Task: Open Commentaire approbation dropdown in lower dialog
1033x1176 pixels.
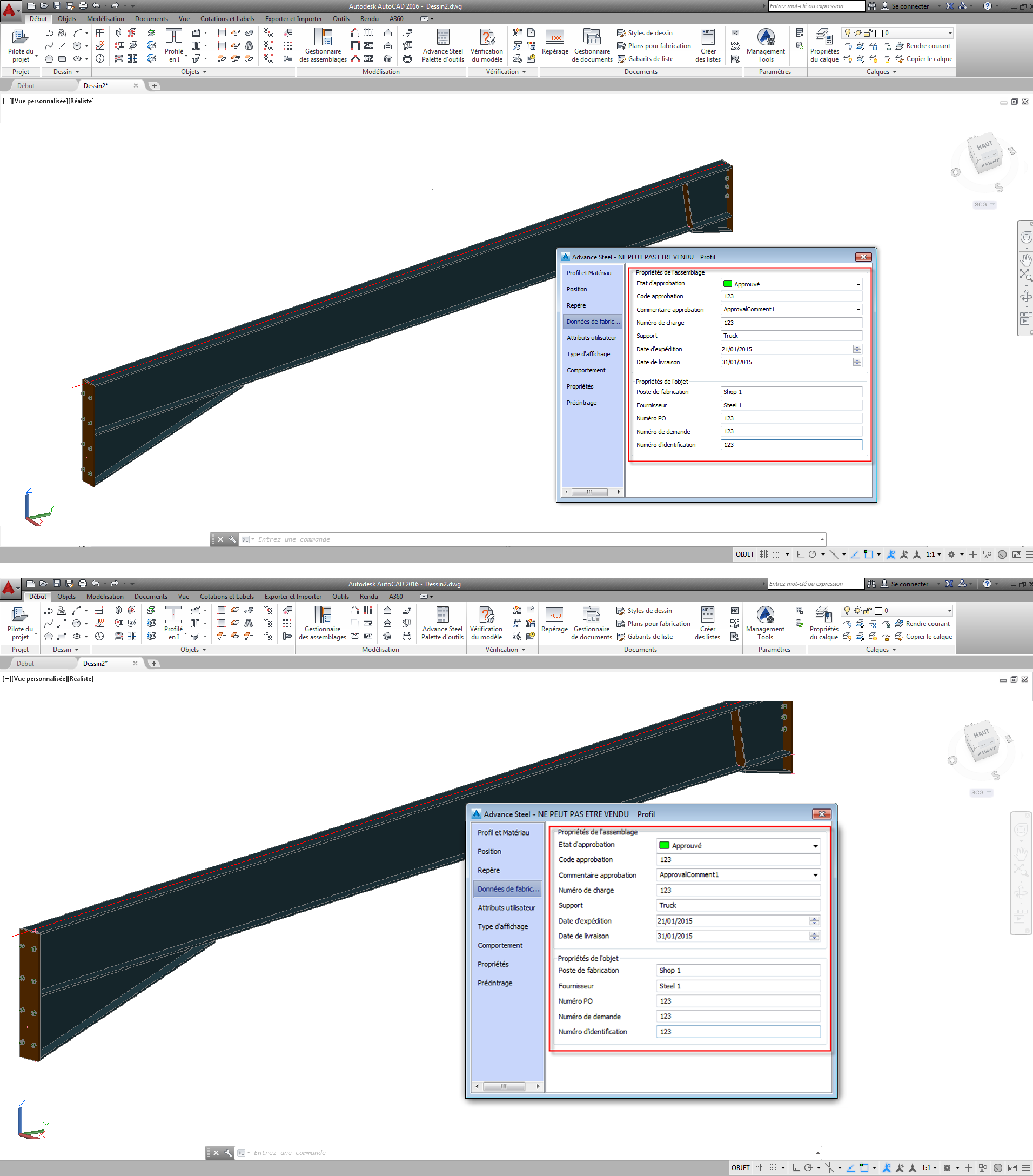Action: 815,875
